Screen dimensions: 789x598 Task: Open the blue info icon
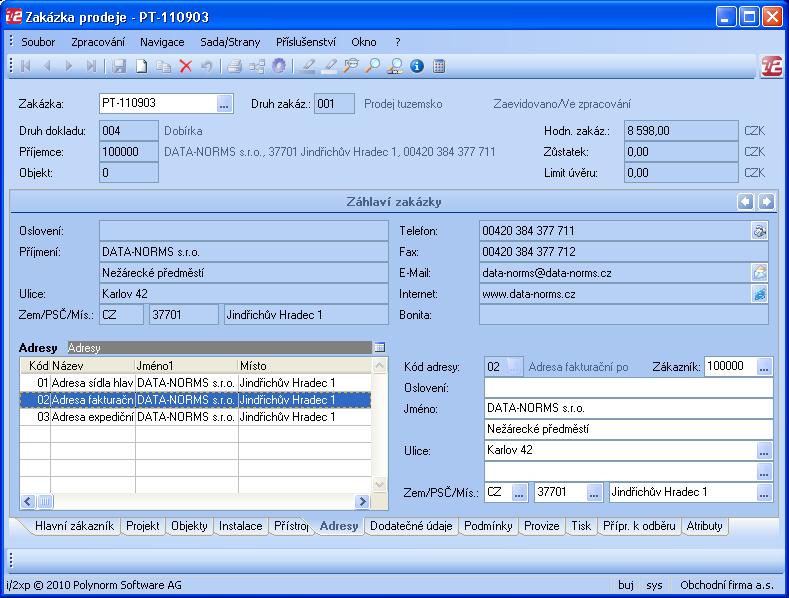[417, 66]
